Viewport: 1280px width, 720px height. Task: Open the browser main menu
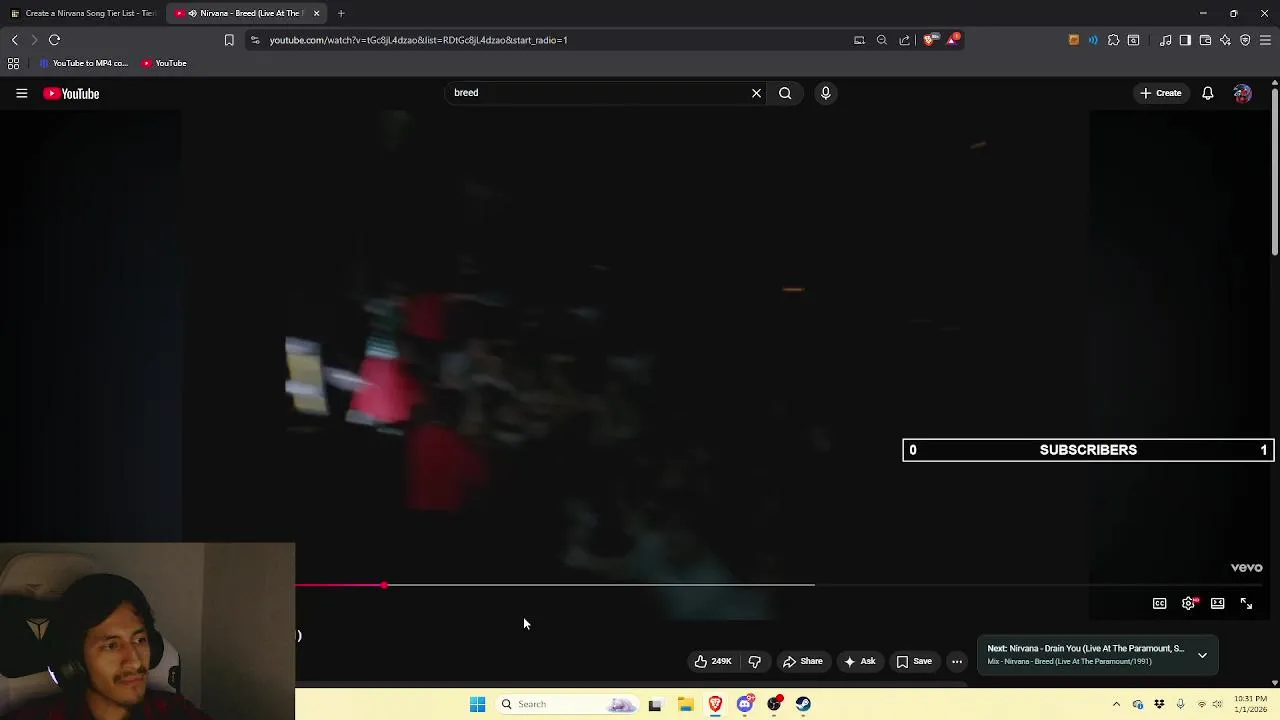[1265, 40]
